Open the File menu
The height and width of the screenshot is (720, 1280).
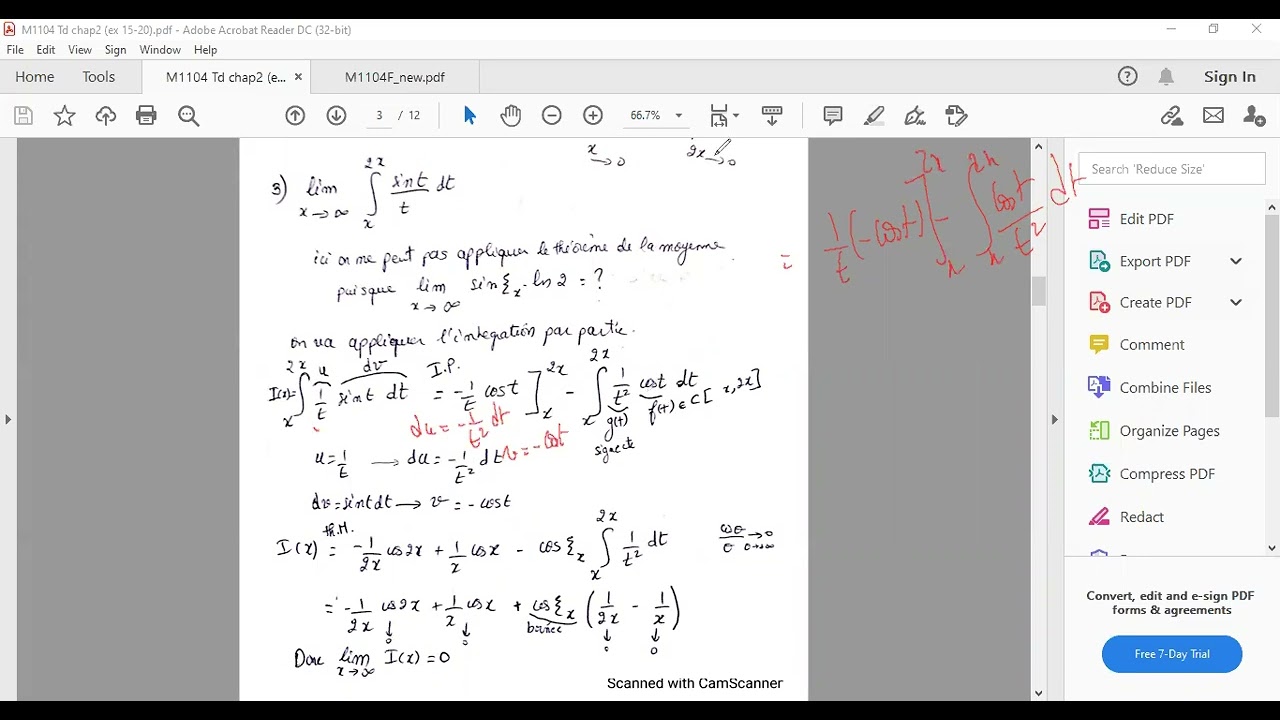tap(15, 50)
